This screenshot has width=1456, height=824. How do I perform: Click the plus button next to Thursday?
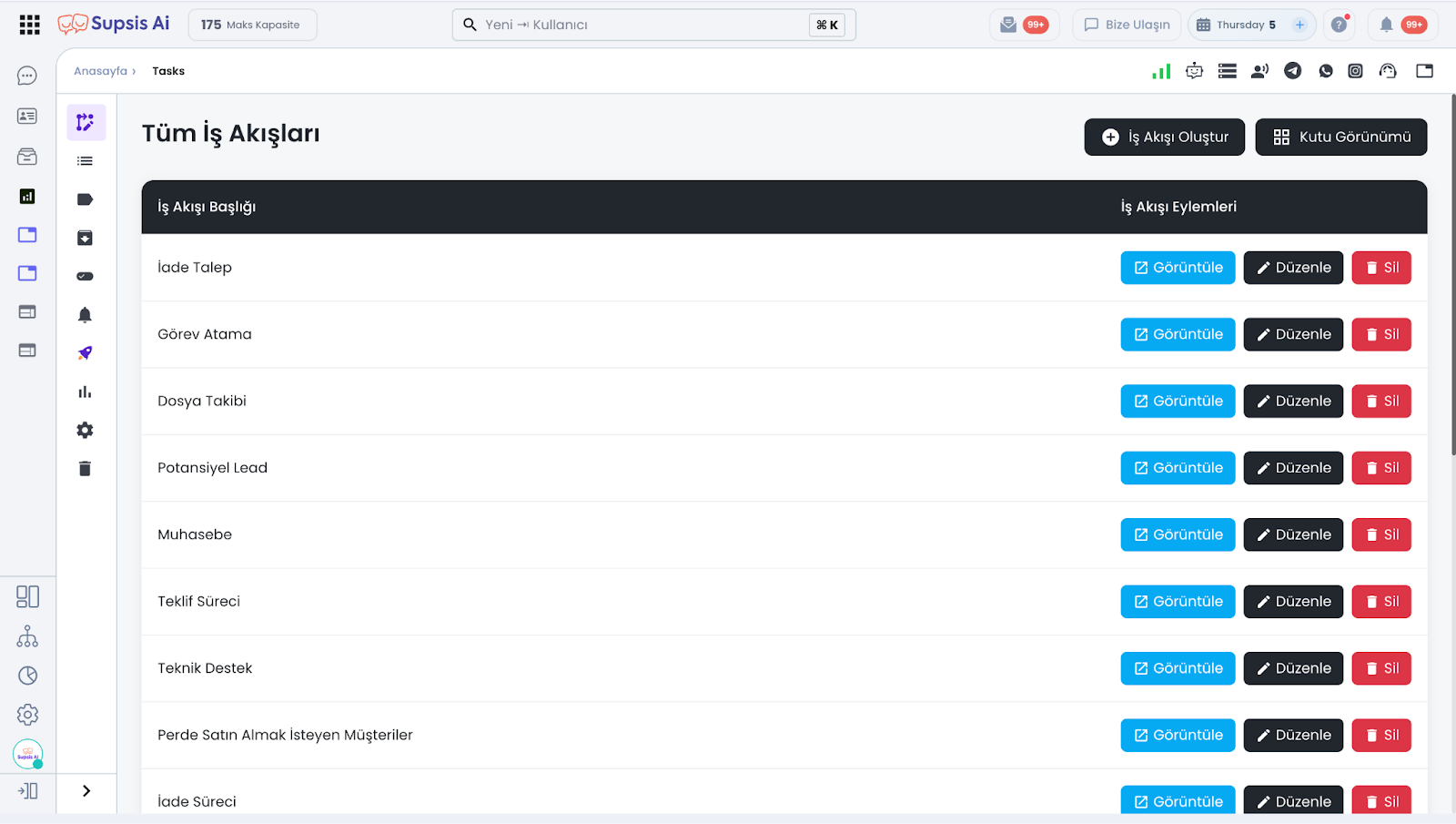pyautogui.click(x=1299, y=25)
